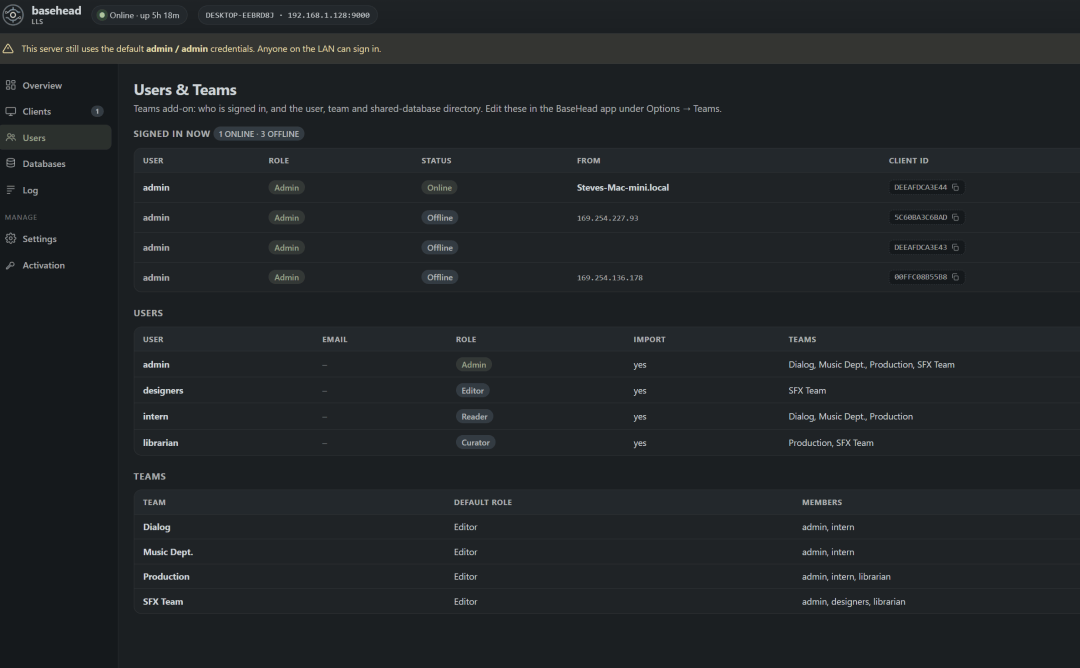Click the Online status badge for Steves-Mac-mini
The height and width of the screenshot is (668, 1080).
(439, 187)
